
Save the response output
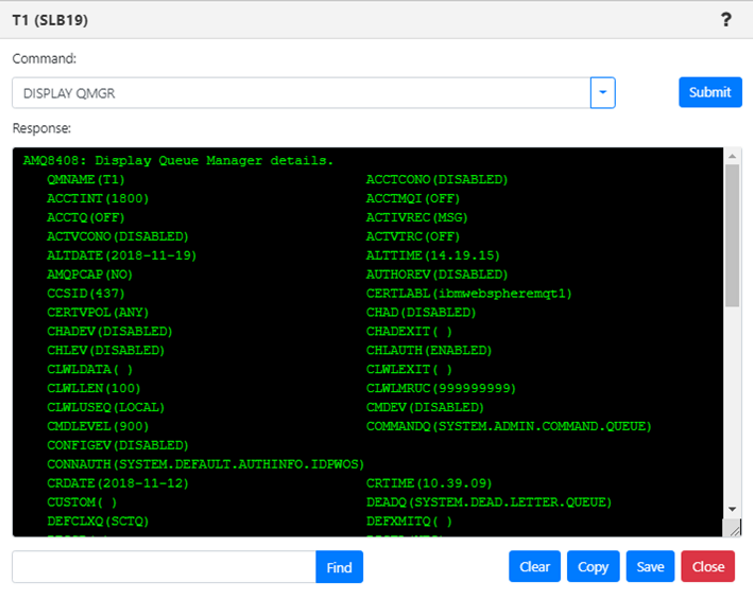tap(650, 567)
